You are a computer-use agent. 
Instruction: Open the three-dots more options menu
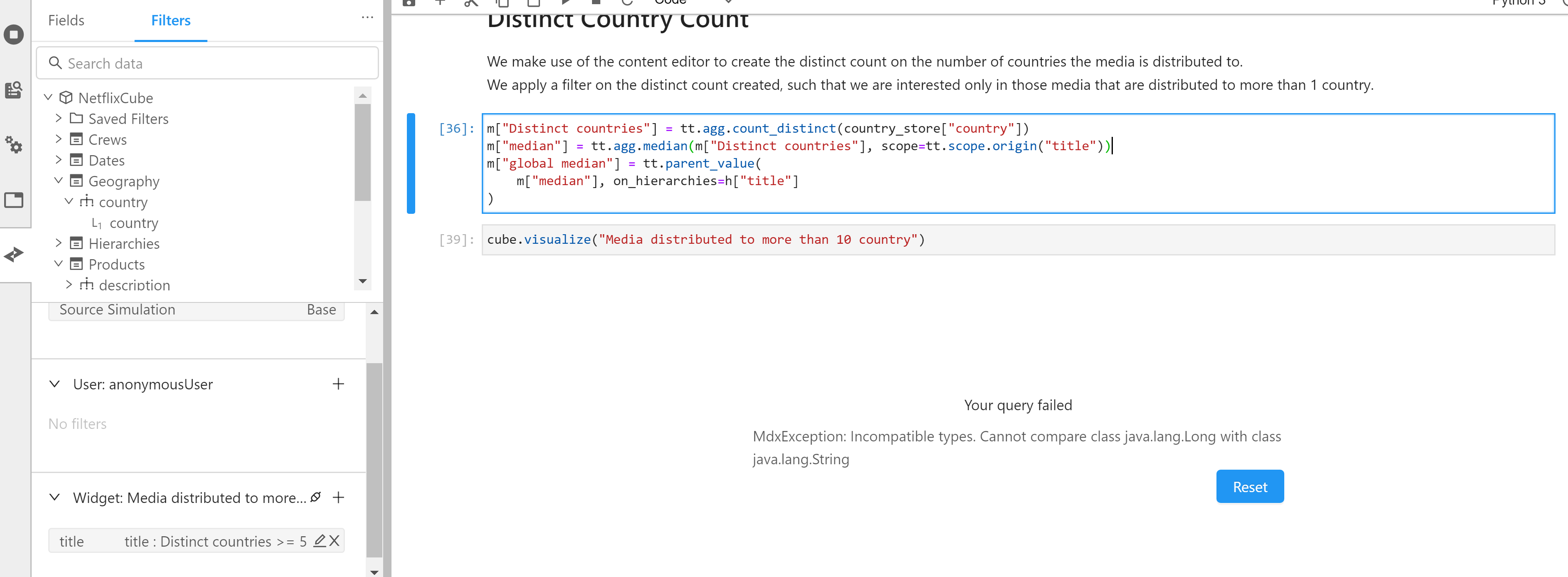point(367,17)
